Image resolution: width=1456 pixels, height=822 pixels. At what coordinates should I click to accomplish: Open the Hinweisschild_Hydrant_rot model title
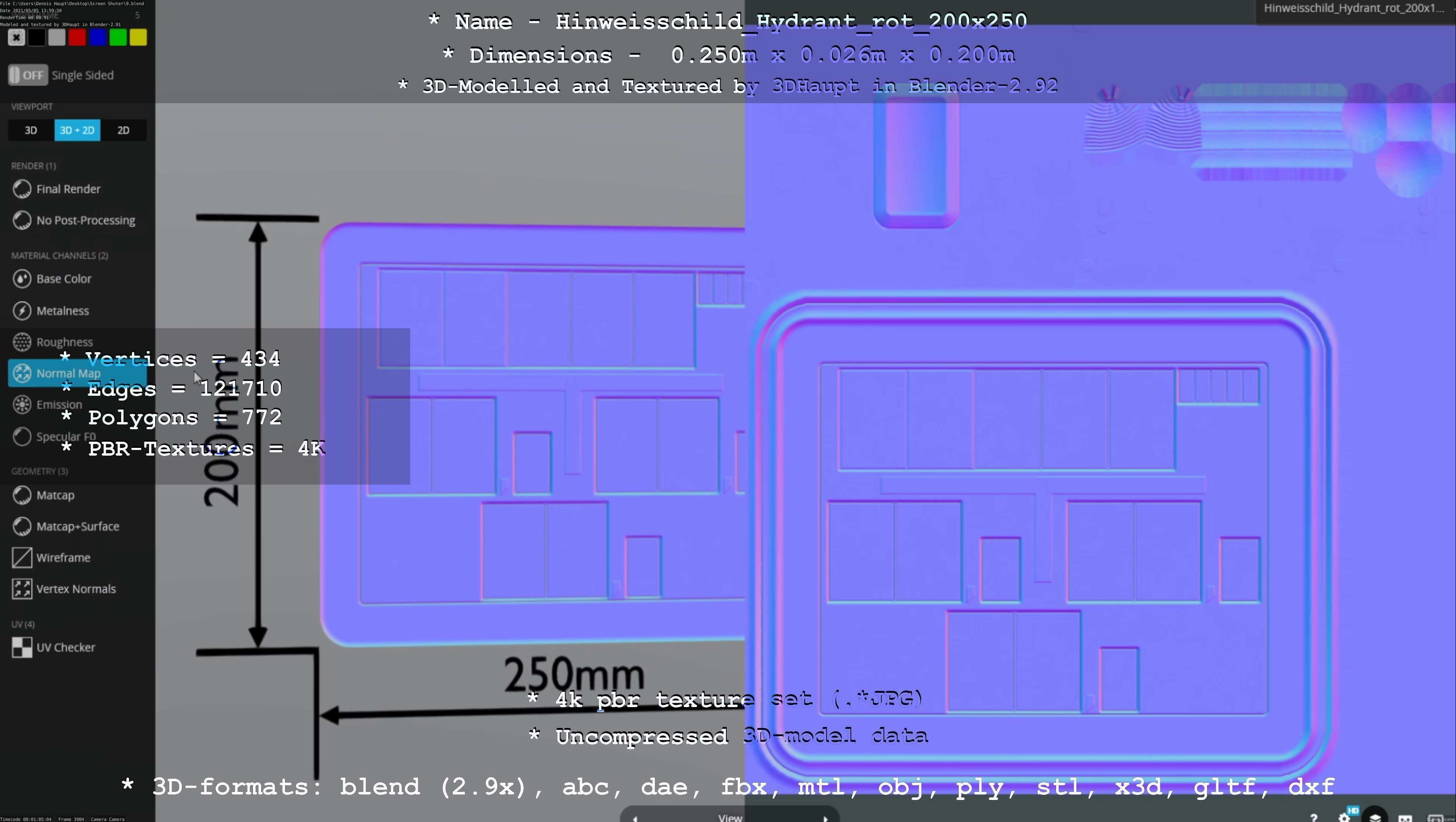pyautogui.click(x=1354, y=8)
